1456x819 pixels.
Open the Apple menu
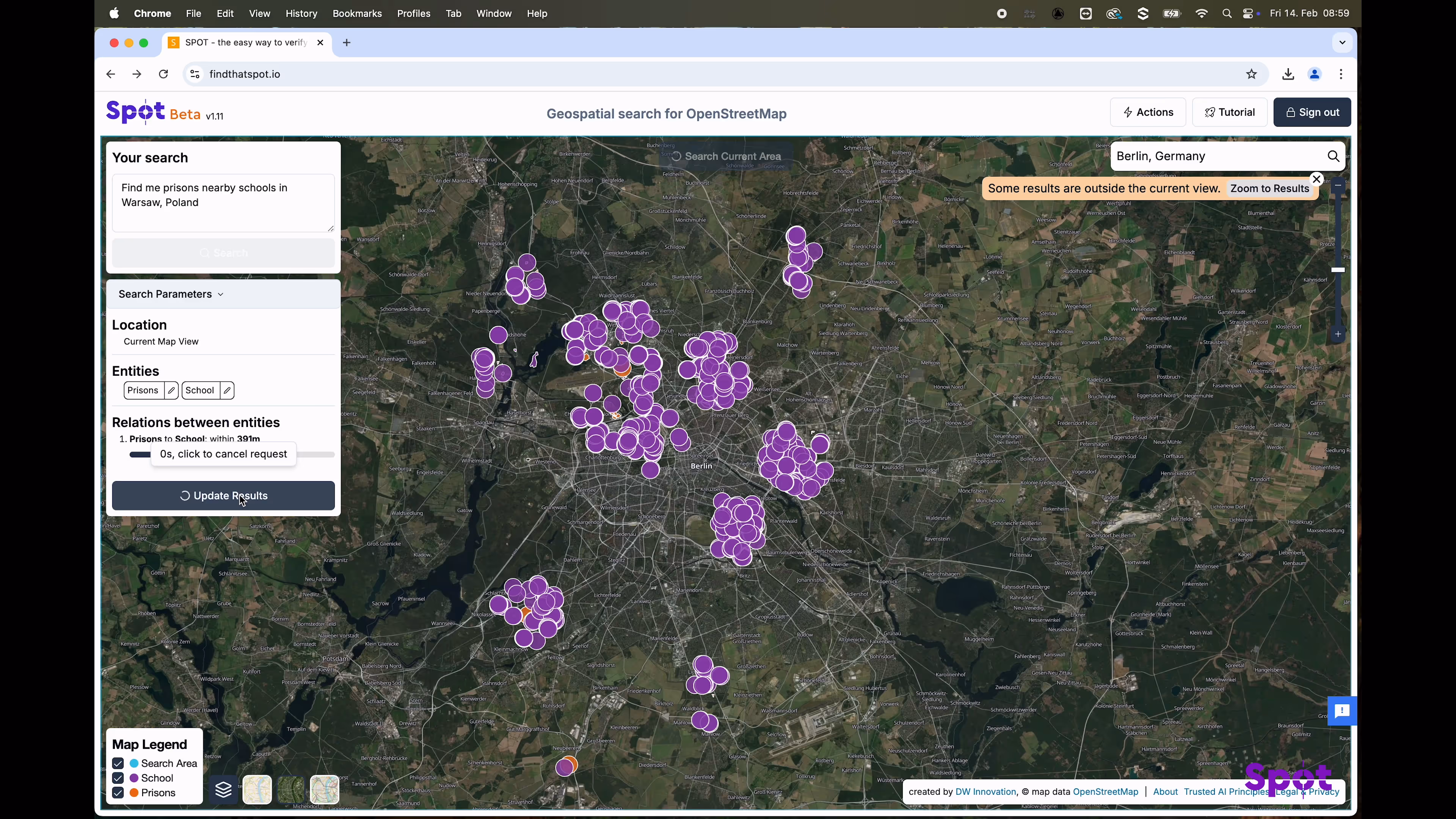click(x=114, y=14)
